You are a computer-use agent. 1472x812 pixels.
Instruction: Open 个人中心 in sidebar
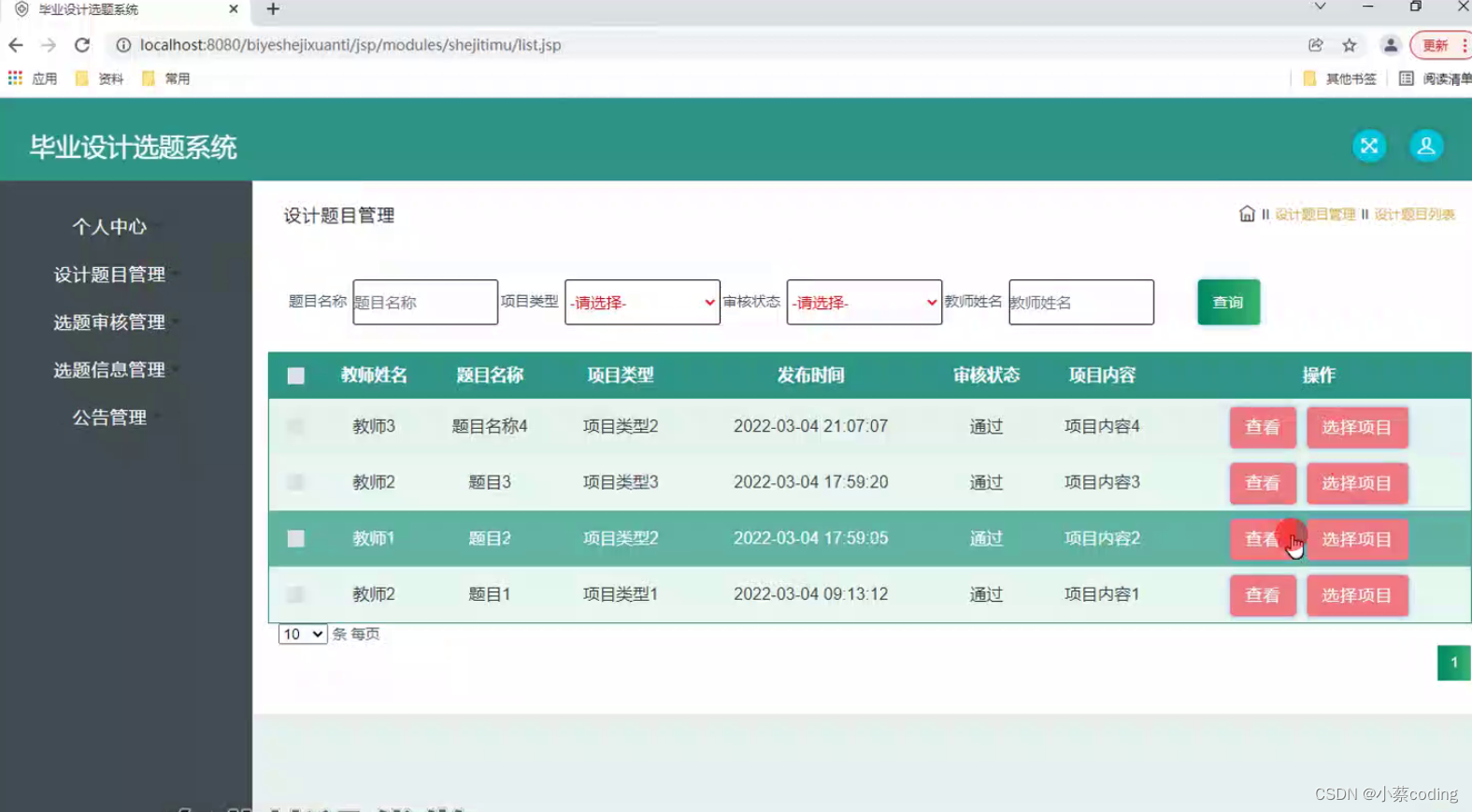tap(109, 227)
